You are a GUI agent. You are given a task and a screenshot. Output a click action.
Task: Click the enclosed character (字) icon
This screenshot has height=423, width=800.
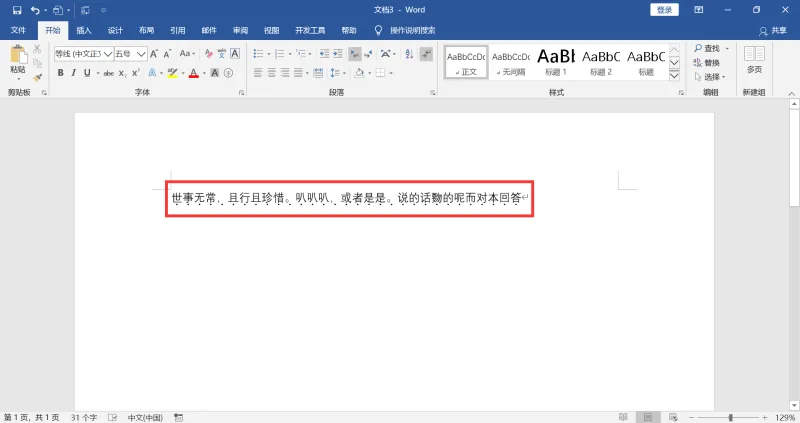228,73
